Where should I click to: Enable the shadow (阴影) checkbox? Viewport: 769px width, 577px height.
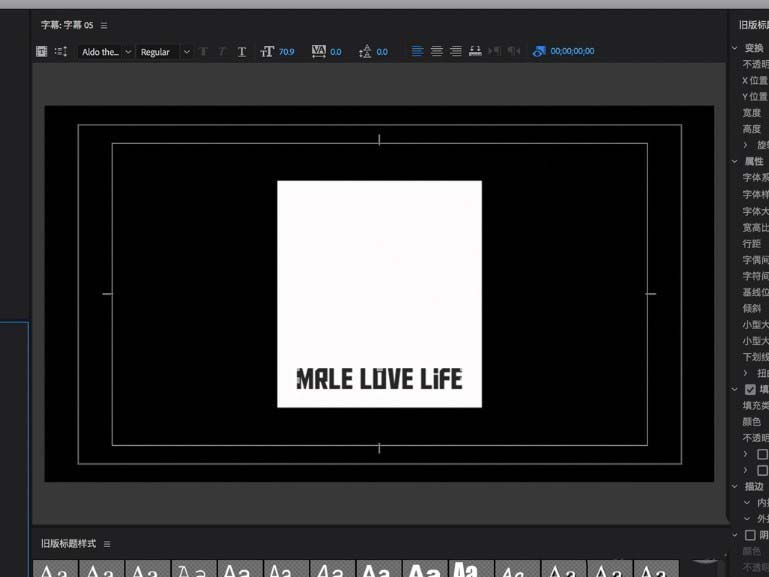click(750, 535)
